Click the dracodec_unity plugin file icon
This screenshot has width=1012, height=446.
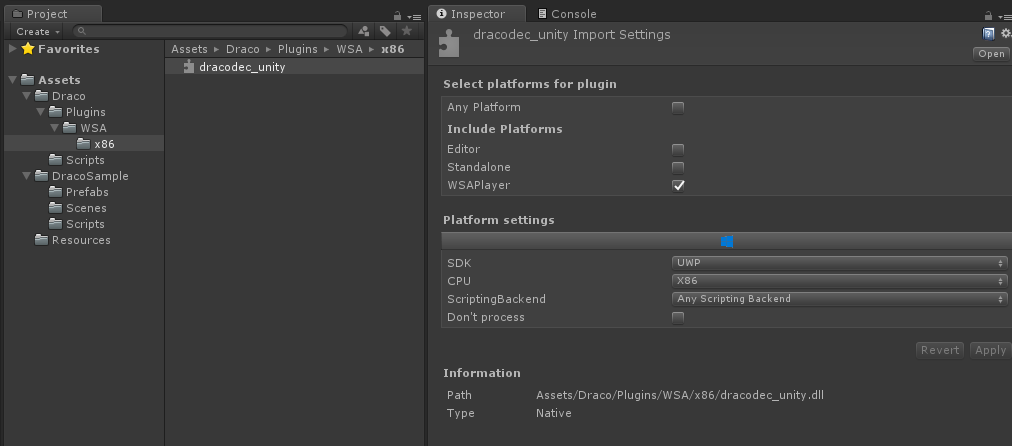188,66
